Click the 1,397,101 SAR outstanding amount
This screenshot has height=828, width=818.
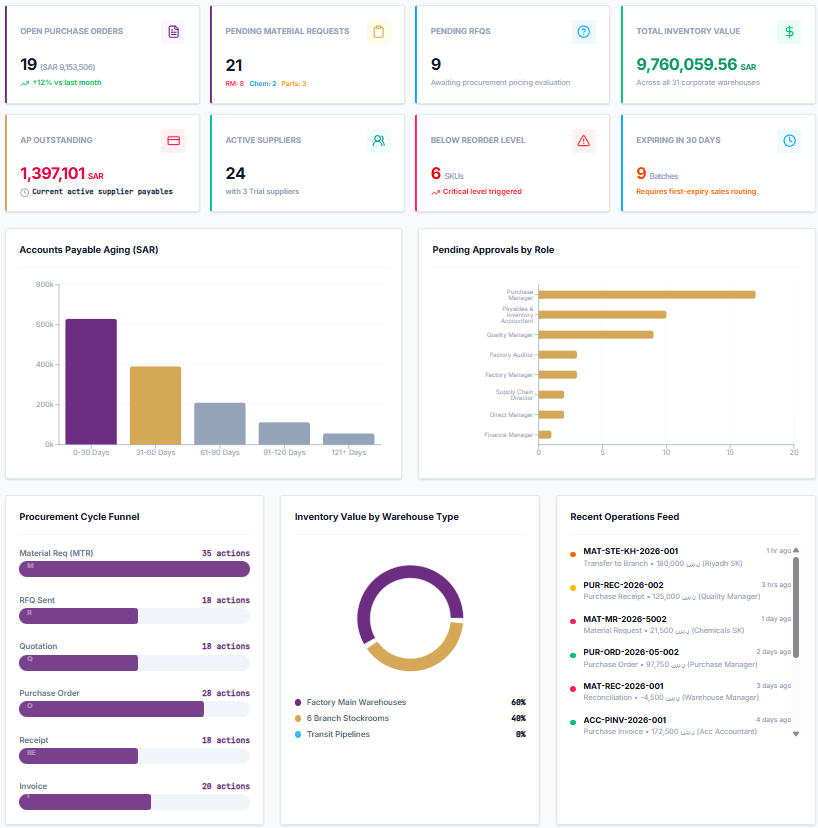62,173
